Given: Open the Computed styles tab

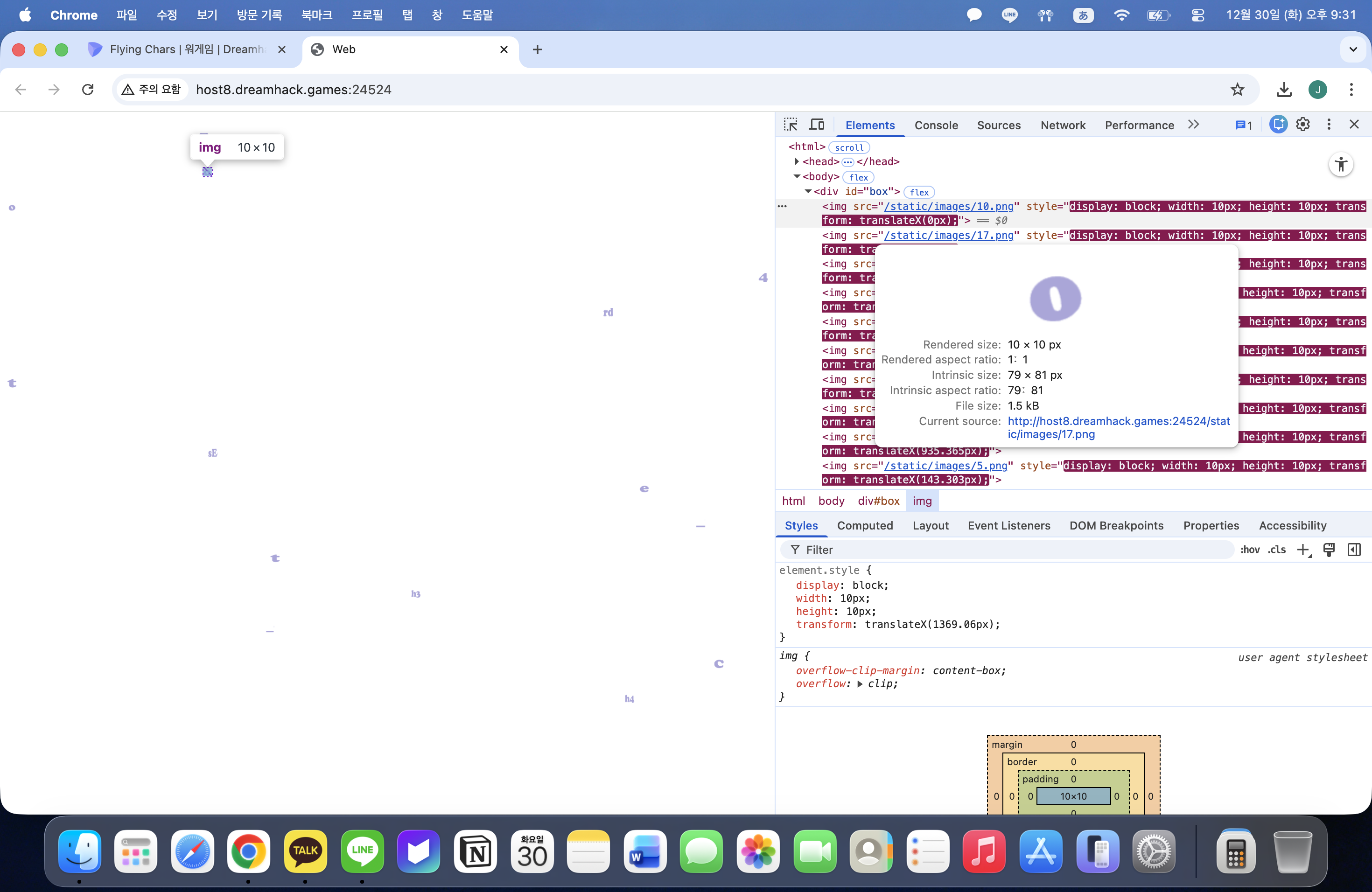Looking at the screenshot, I should (865, 525).
